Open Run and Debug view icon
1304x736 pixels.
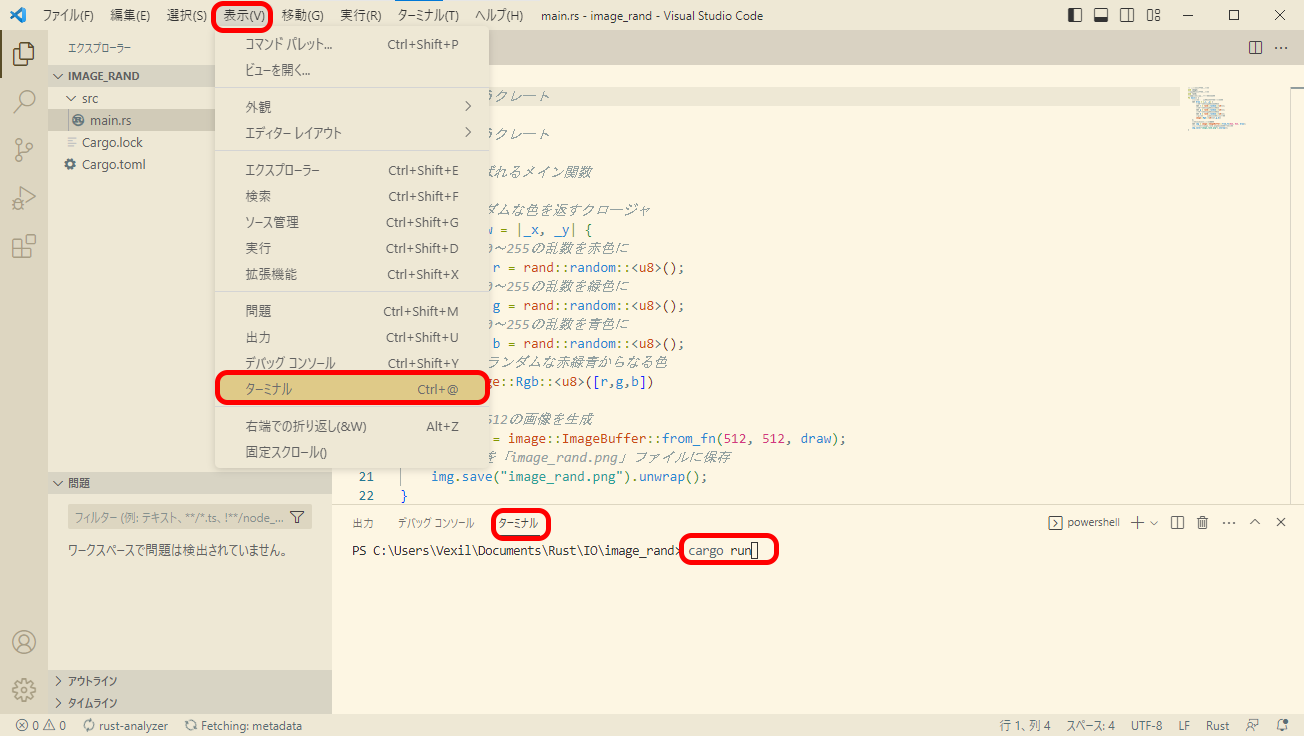24,198
